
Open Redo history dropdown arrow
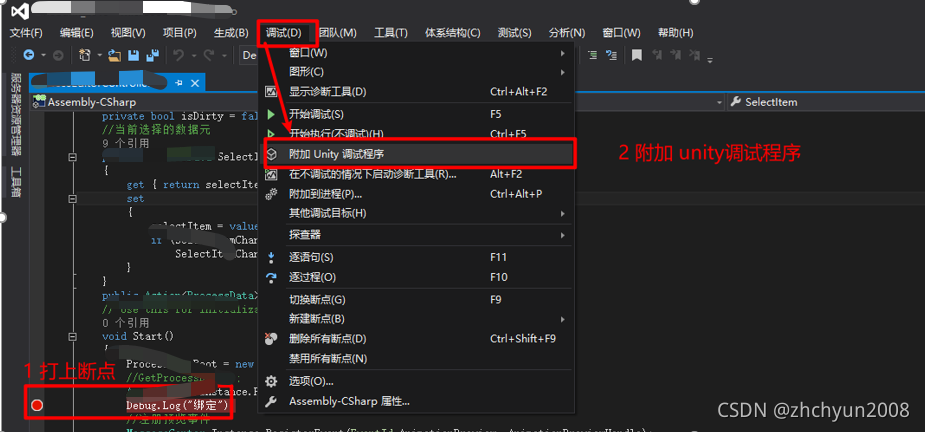(x=224, y=56)
